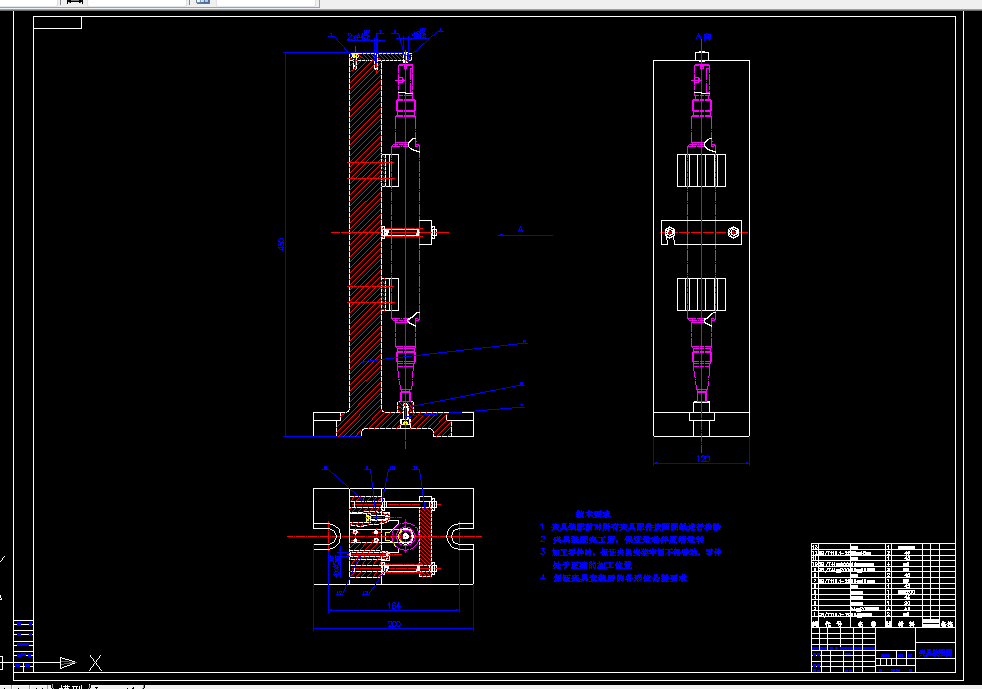Select technical requirement line 2 text
Screen dimensions: 982x689
click(x=622, y=540)
